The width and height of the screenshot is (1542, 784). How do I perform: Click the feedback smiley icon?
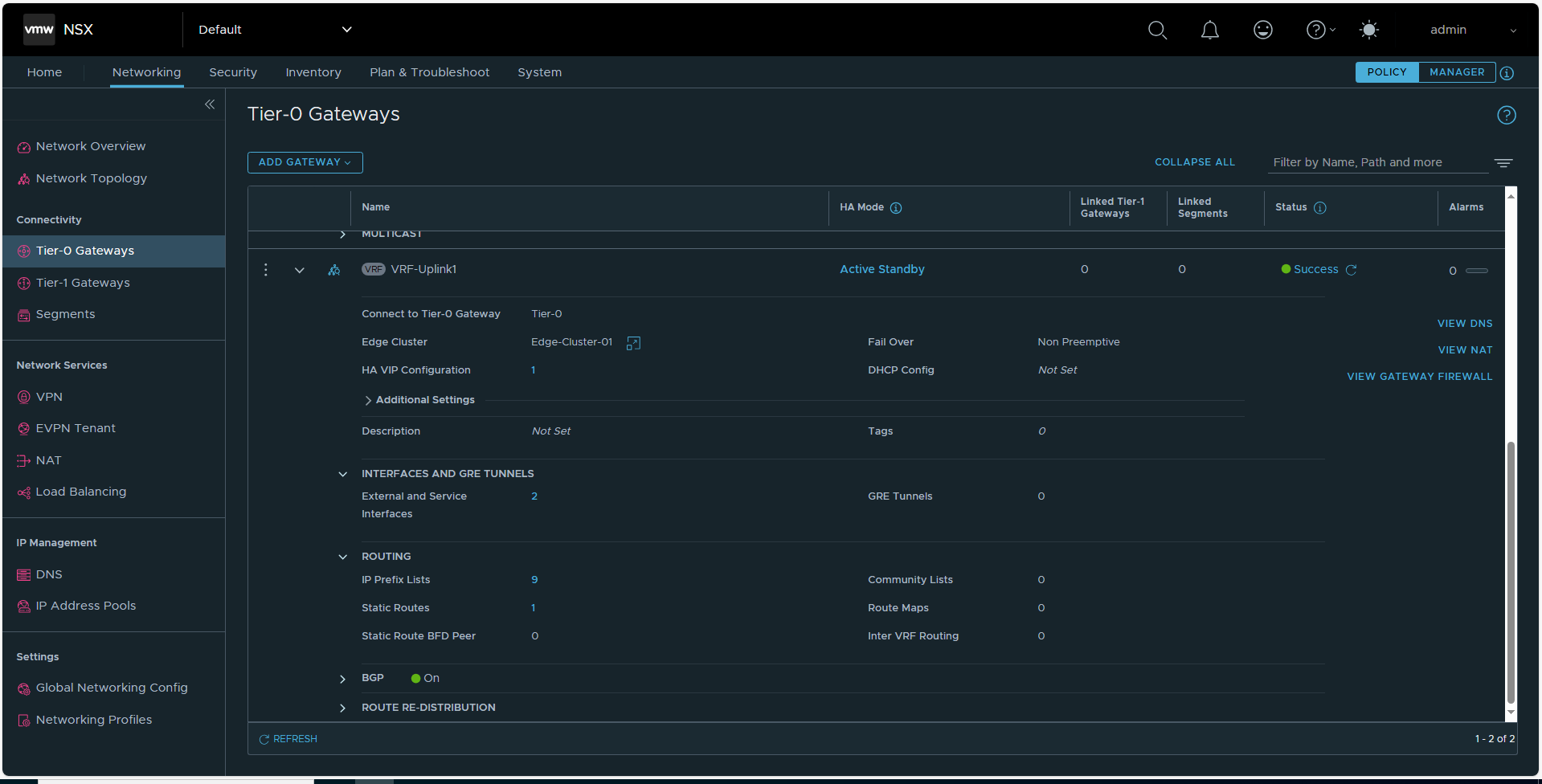[x=1263, y=30]
